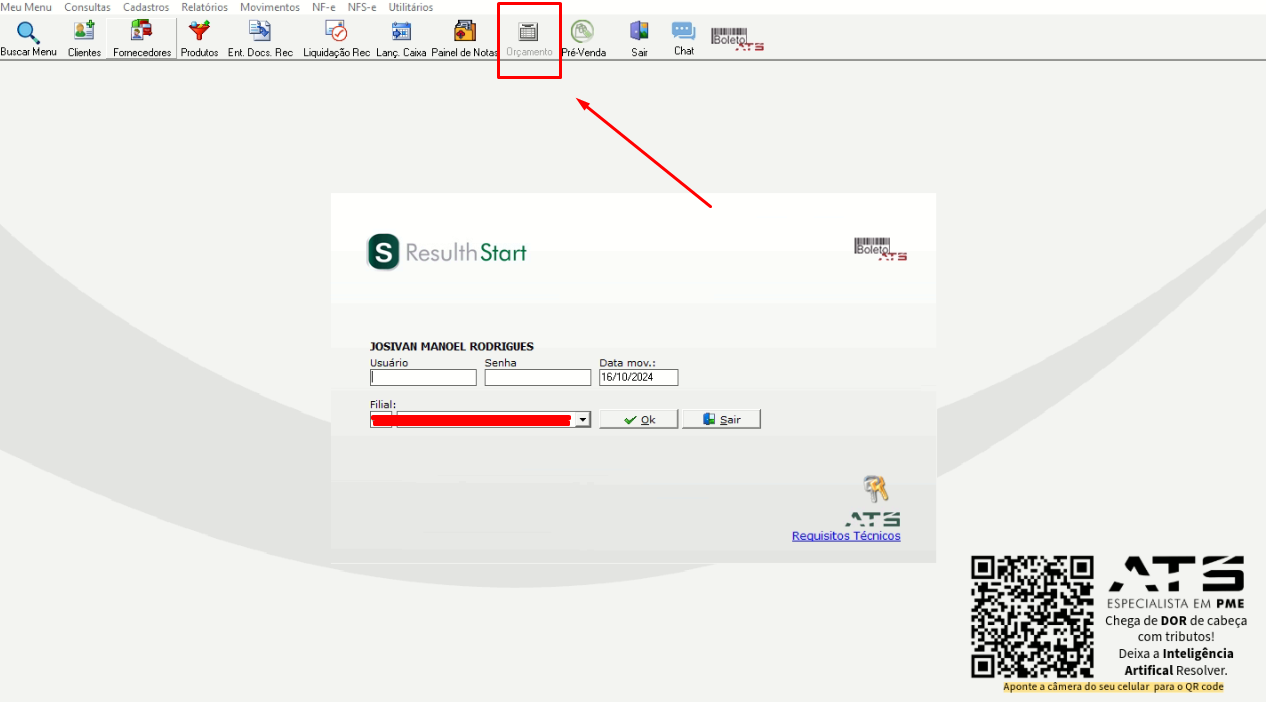Image resolution: width=1266 pixels, height=702 pixels.
Task: Open the Clientes toolbar icon
Action: coord(84,31)
